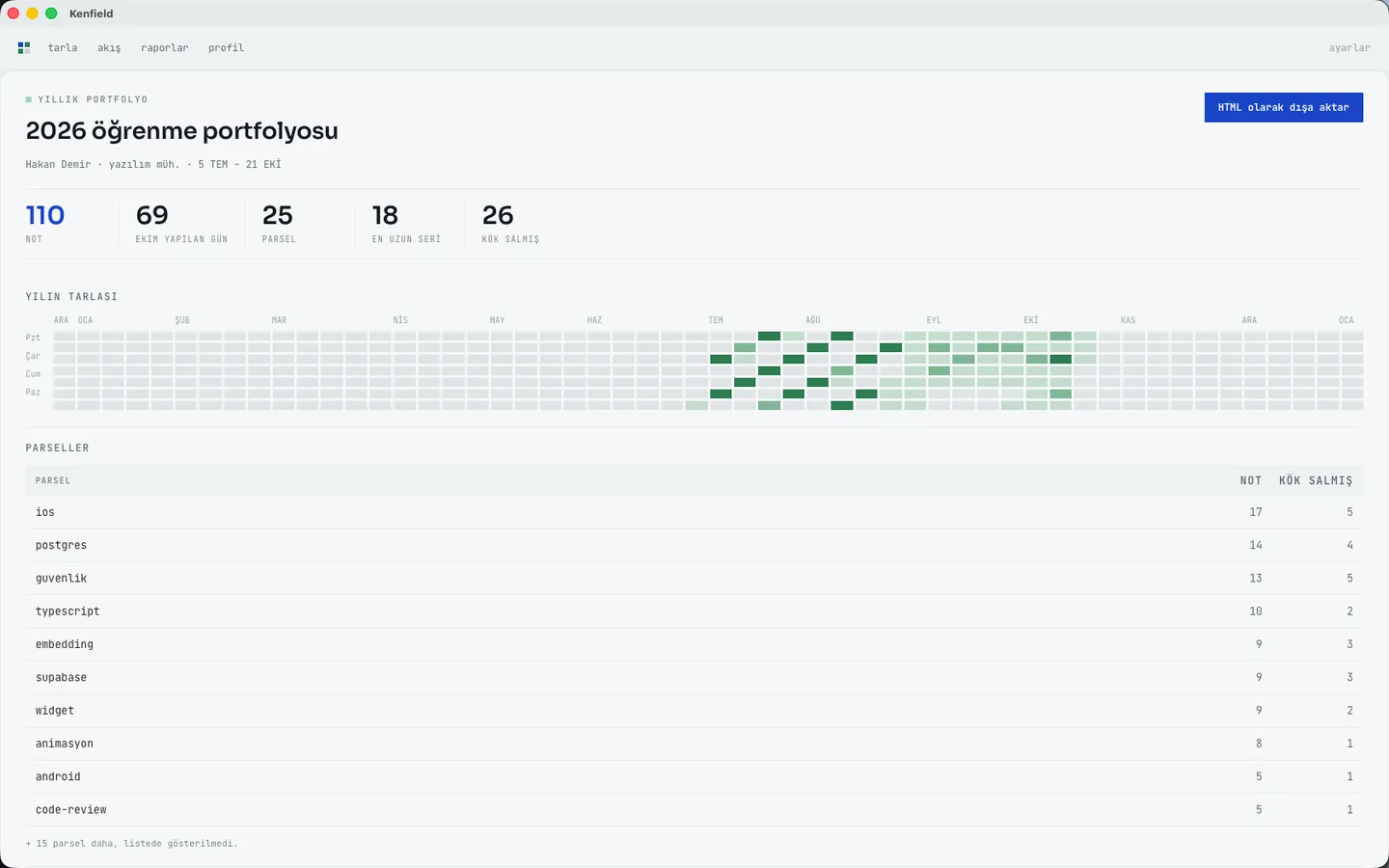Image resolution: width=1389 pixels, height=868 pixels.
Task: Open the tarla menu item
Action: pyautogui.click(x=63, y=47)
